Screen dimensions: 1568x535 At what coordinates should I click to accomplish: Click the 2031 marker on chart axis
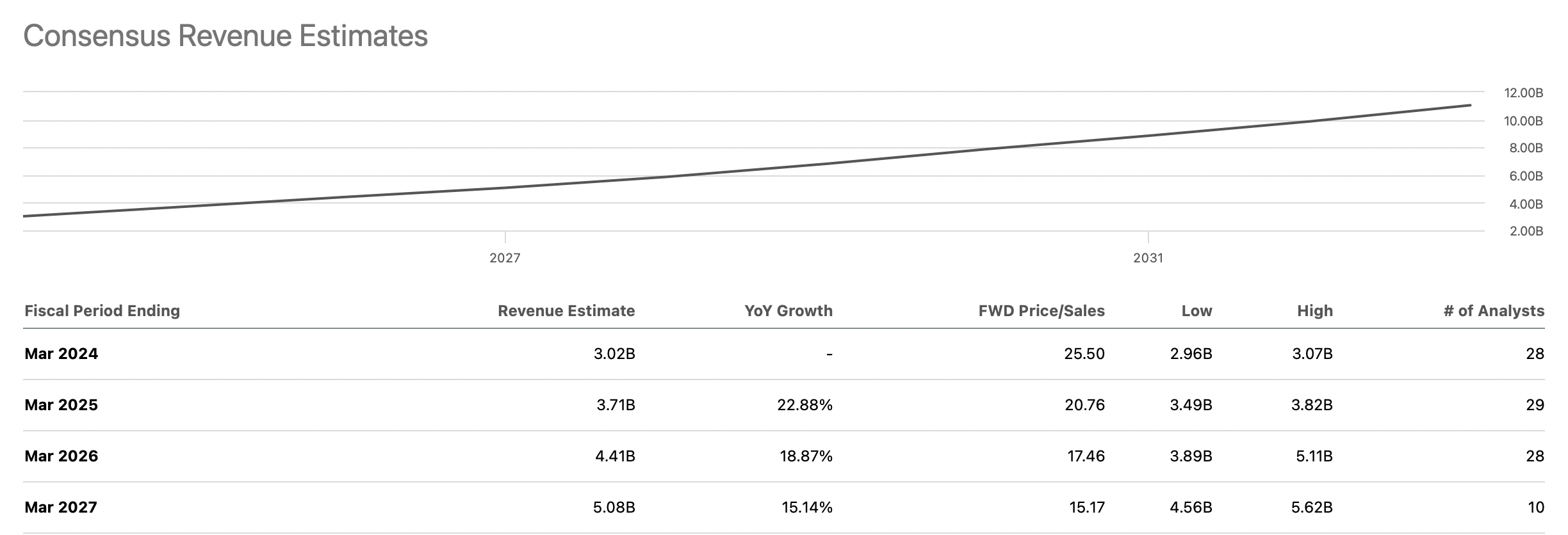(x=1148, y=258)
